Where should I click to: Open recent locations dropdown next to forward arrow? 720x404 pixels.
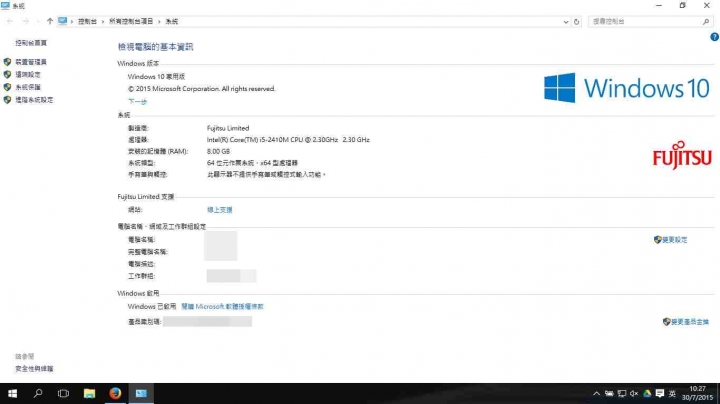[x=38, y=22]
